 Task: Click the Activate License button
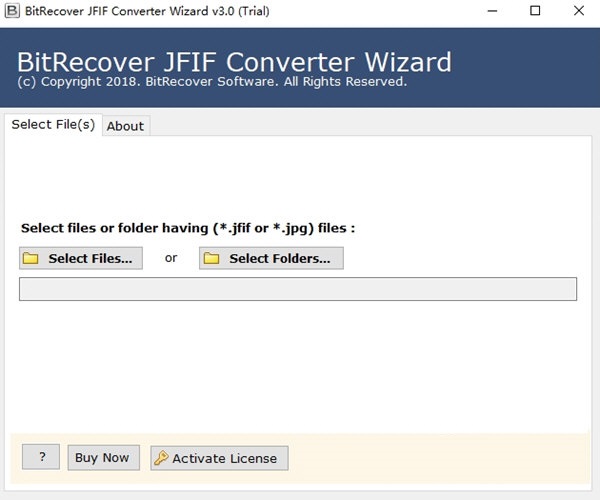point(219,458)
